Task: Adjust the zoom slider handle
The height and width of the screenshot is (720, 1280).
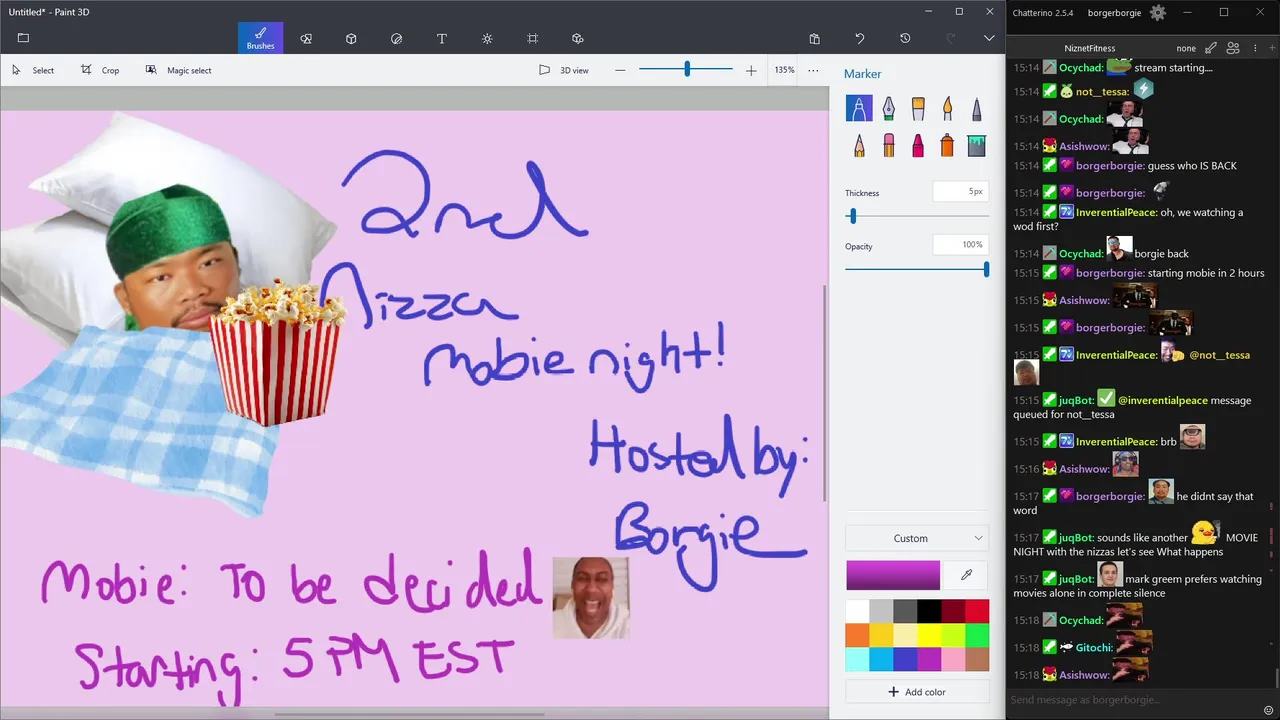Action: coord(687,69)
